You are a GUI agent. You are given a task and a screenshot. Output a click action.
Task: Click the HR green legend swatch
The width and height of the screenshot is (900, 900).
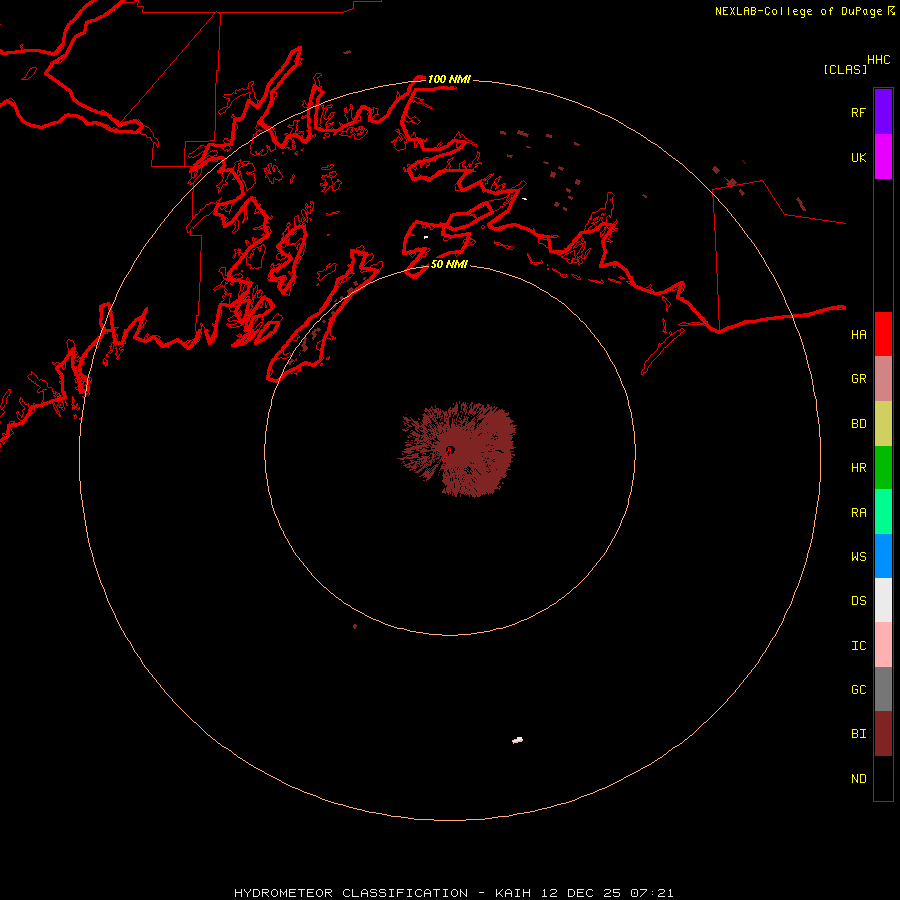pyautogui.click(x=883, y=467)
